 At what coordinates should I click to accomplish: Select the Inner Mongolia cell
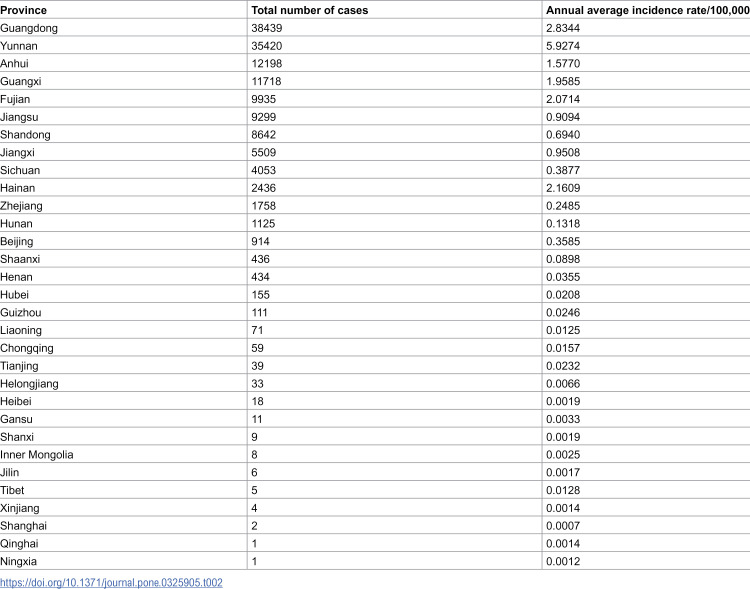37,455
